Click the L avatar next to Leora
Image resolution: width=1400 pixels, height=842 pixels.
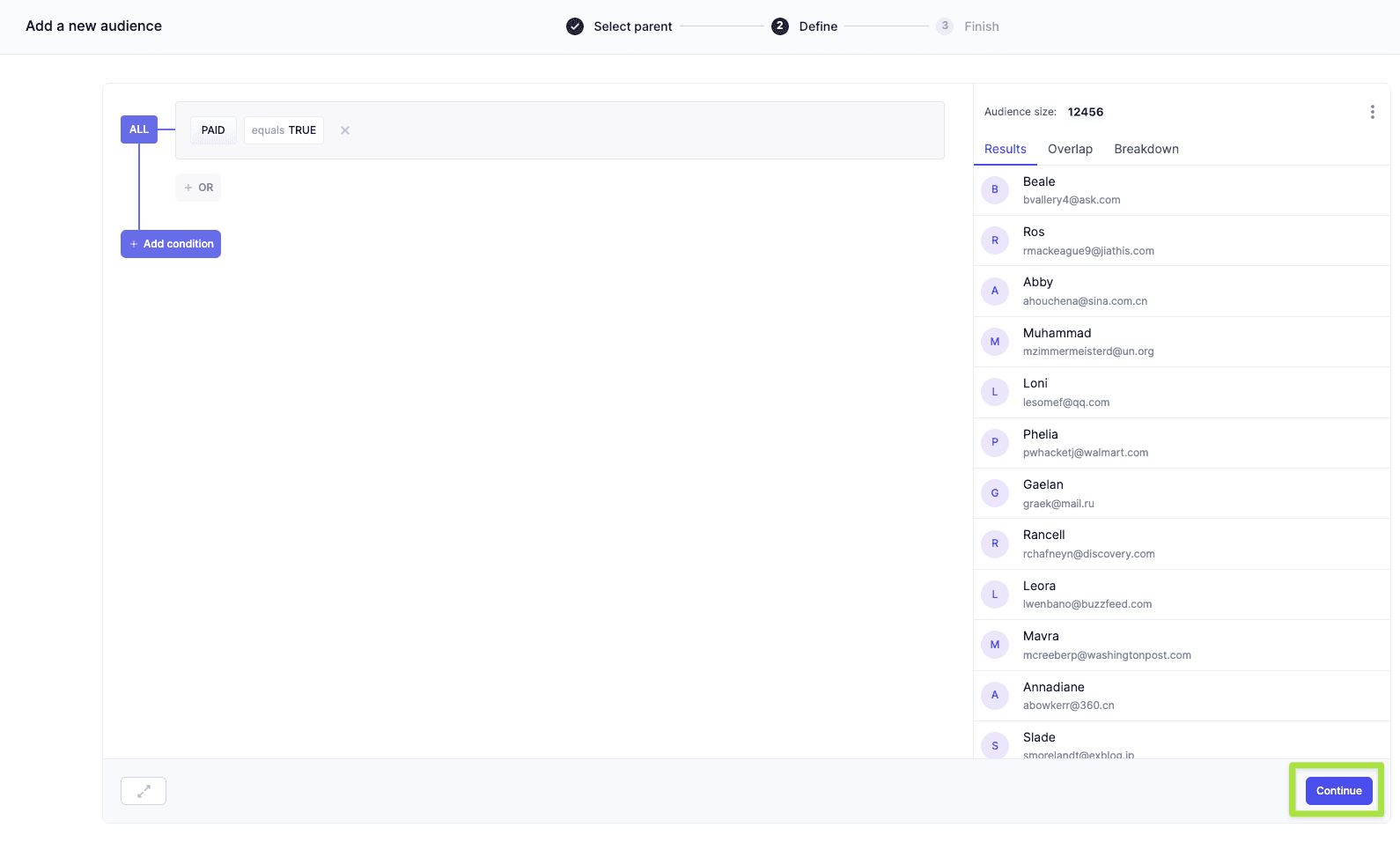[x=995, y=595]
